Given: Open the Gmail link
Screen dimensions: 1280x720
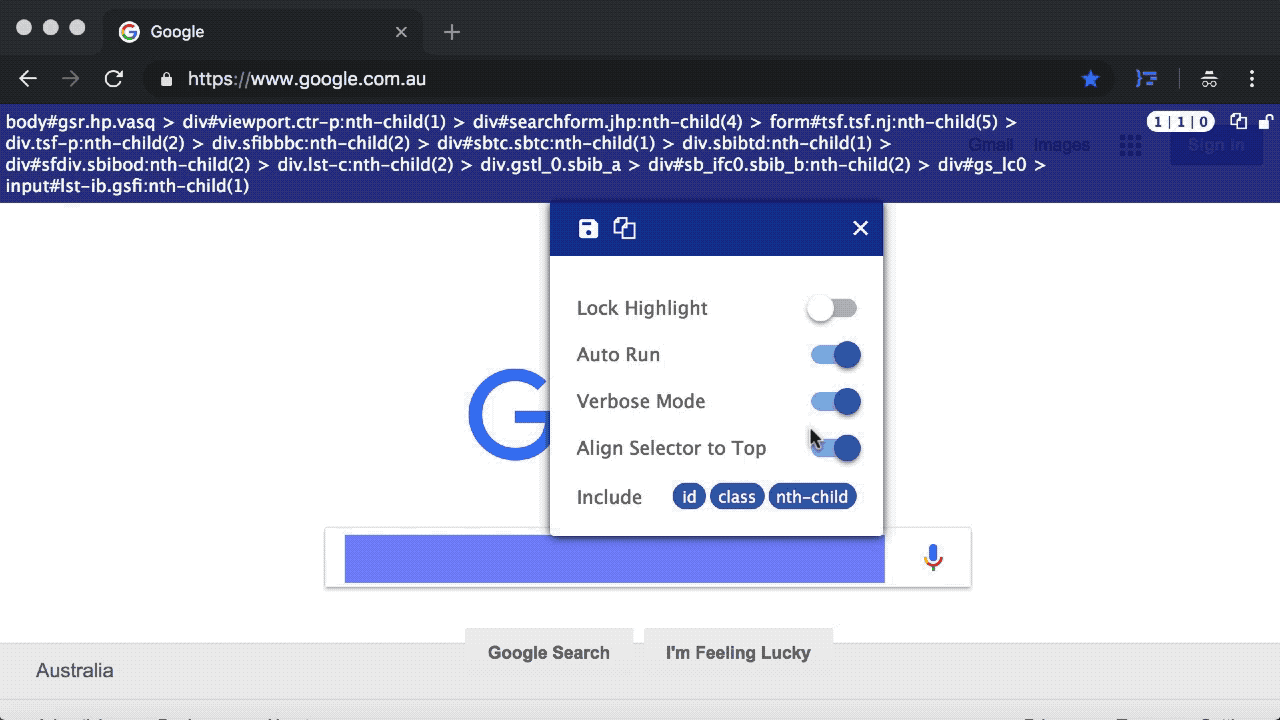Looking at the screenshot, I should (990, 145).
